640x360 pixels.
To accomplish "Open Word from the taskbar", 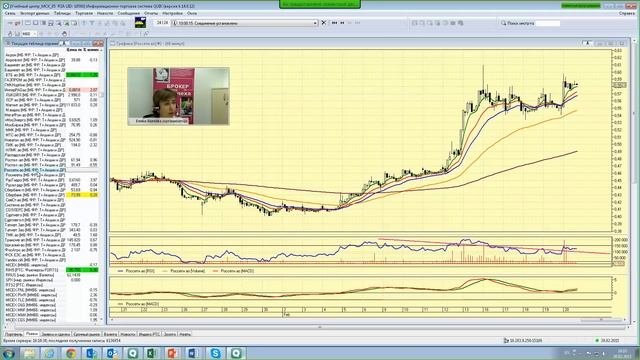I will [193, 353].
